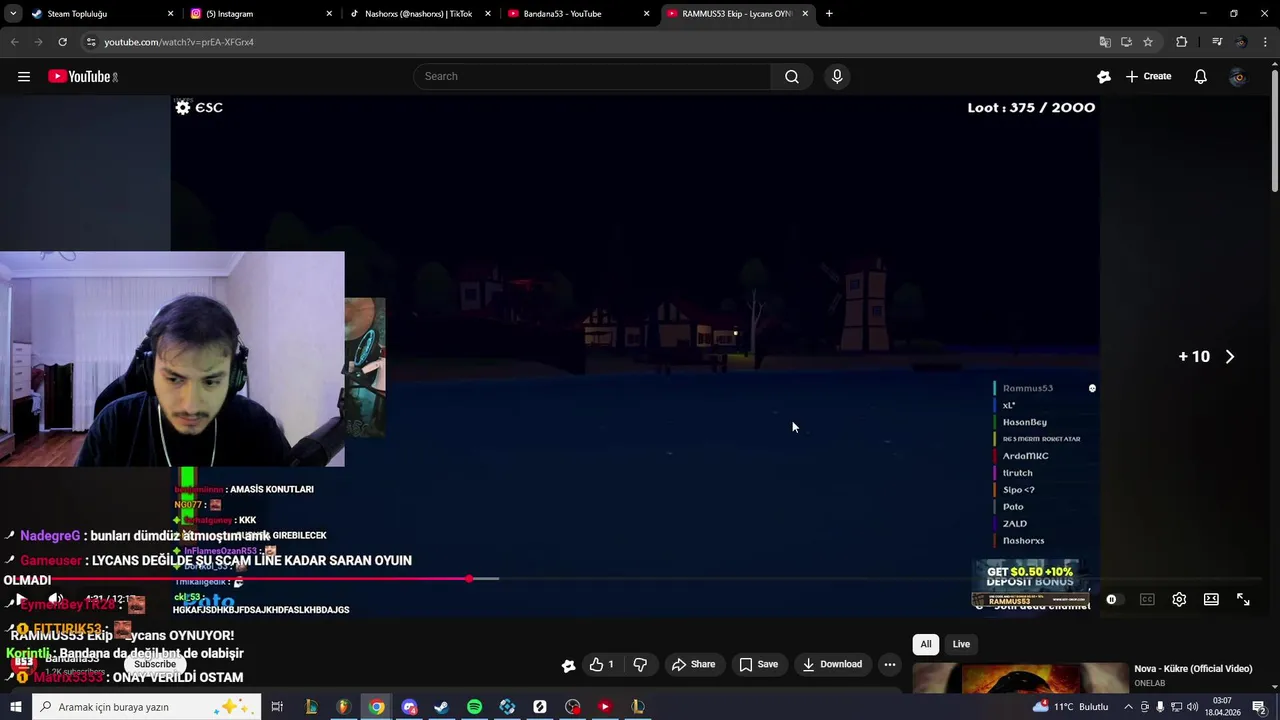Click the icon left of like button
The image size is (1280, 720).
point(568,665)
